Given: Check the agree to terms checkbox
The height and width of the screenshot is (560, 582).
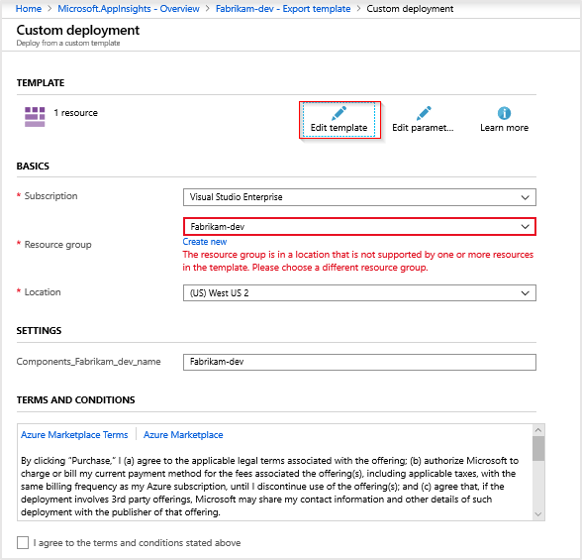Looking at the screenshot, I should (x=23, y=542).
